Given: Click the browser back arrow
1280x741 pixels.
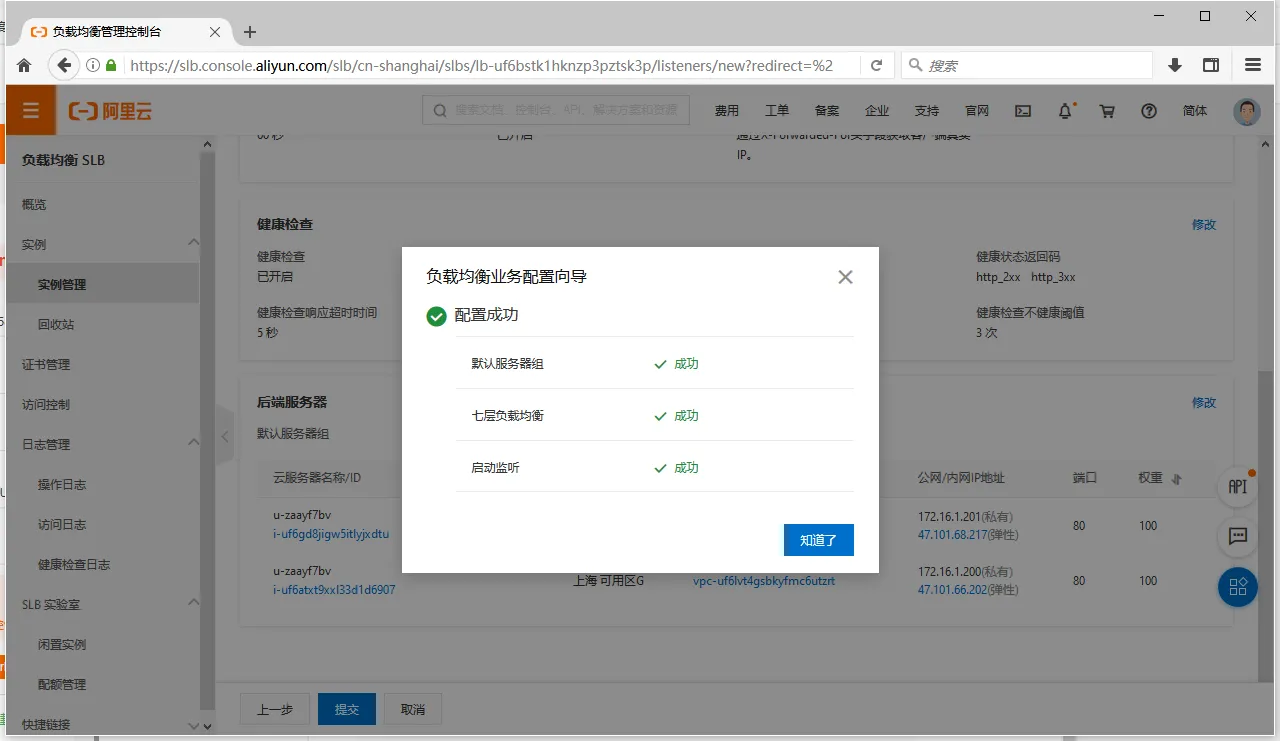Looking at the screenshot, I should pyautogui.click(x=64, y=65).
